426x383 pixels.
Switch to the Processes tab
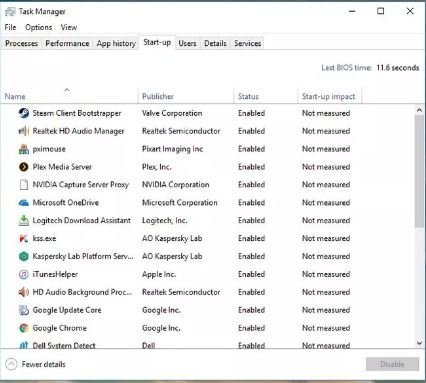pyautogui.click(x=21, y=43)
